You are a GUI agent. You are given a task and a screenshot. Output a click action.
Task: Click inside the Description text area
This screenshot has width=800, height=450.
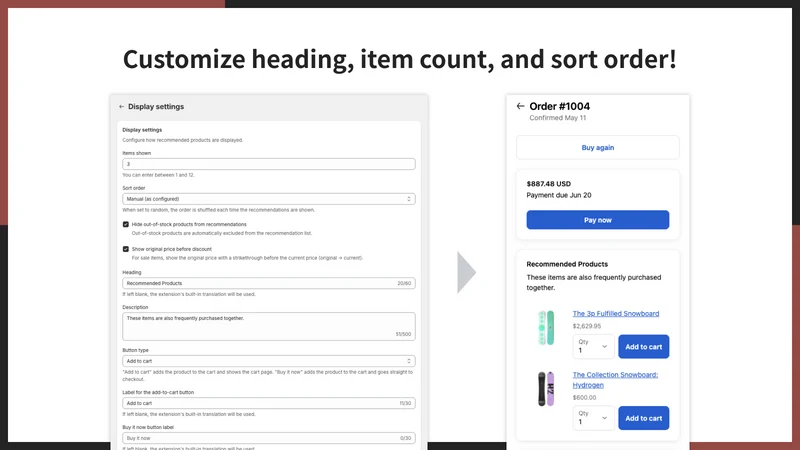(269, 327)
